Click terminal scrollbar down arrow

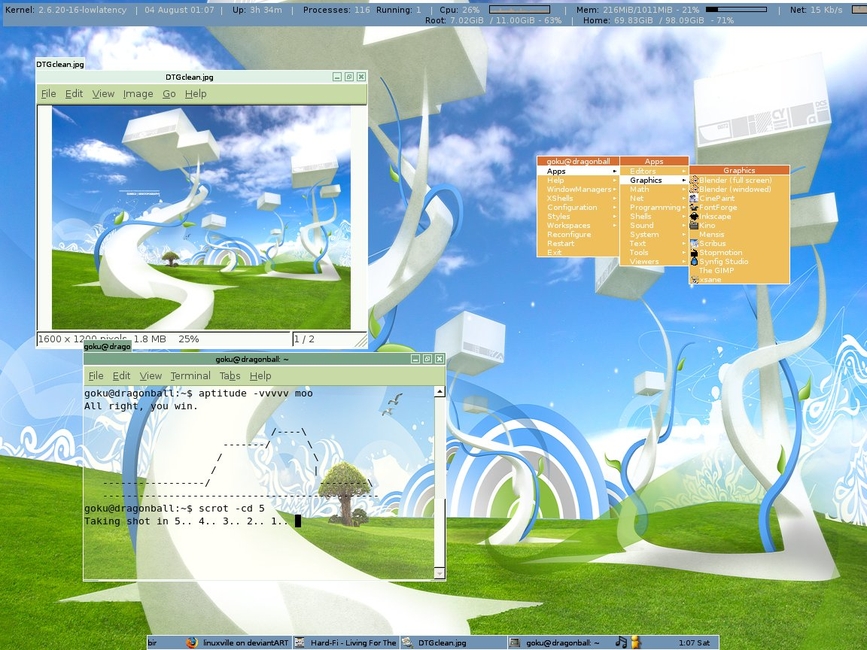point(440,573)
